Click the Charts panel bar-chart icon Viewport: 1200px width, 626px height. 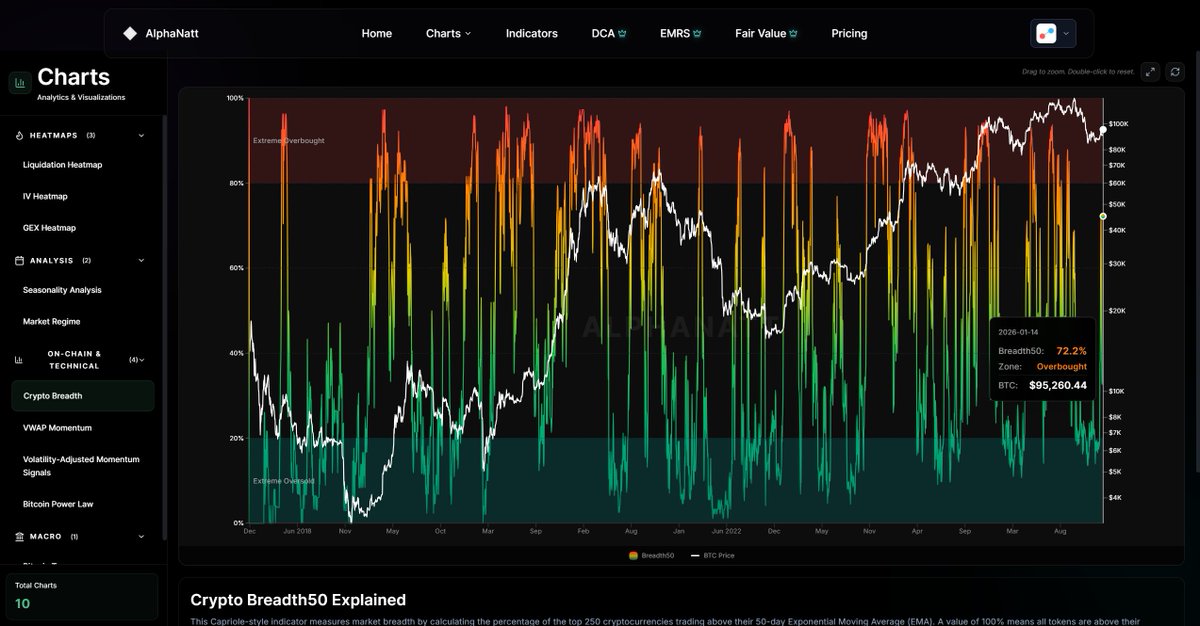(x=20, y=83)
